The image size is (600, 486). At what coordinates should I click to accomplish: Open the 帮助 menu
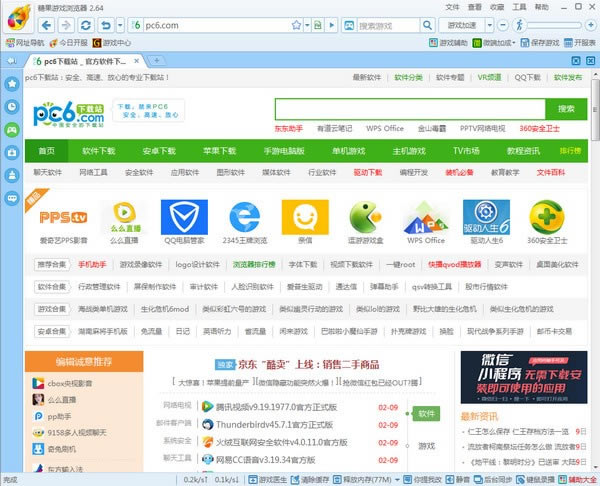pyautogui.click(x=541, y=7)
